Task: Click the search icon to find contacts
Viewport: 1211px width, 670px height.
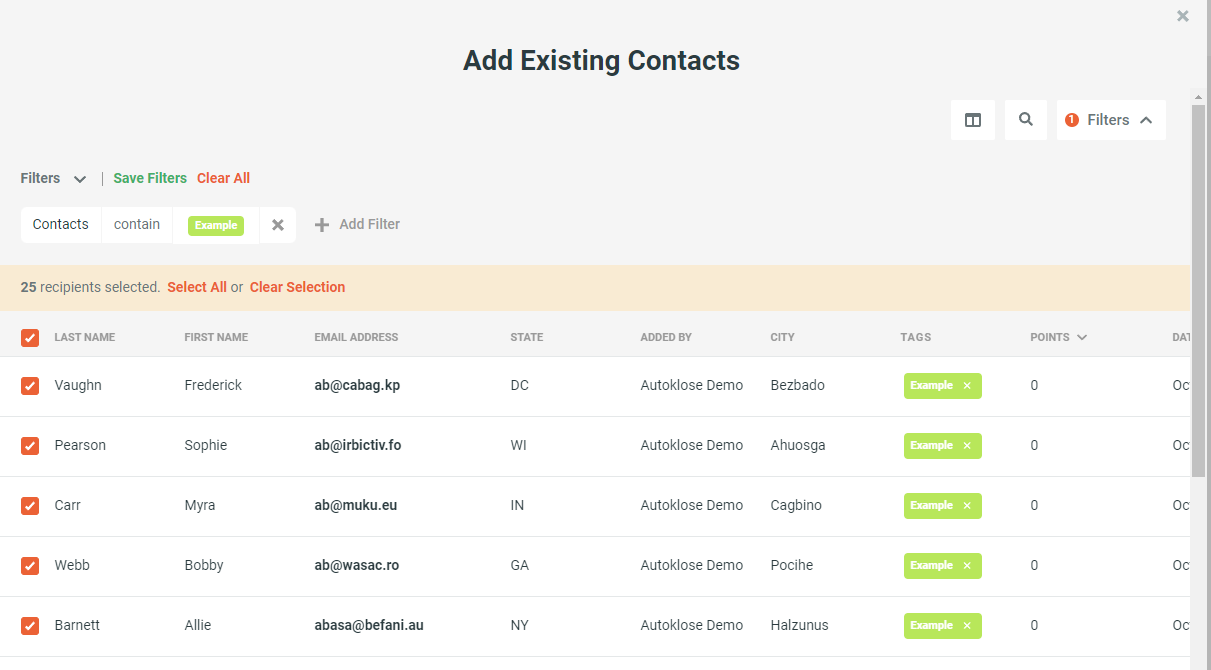Action: (1025, 119)
